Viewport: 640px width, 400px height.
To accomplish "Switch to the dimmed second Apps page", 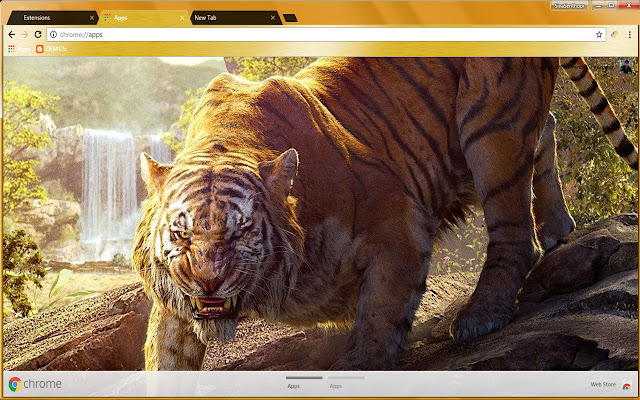I will click(x=346, y=382).
